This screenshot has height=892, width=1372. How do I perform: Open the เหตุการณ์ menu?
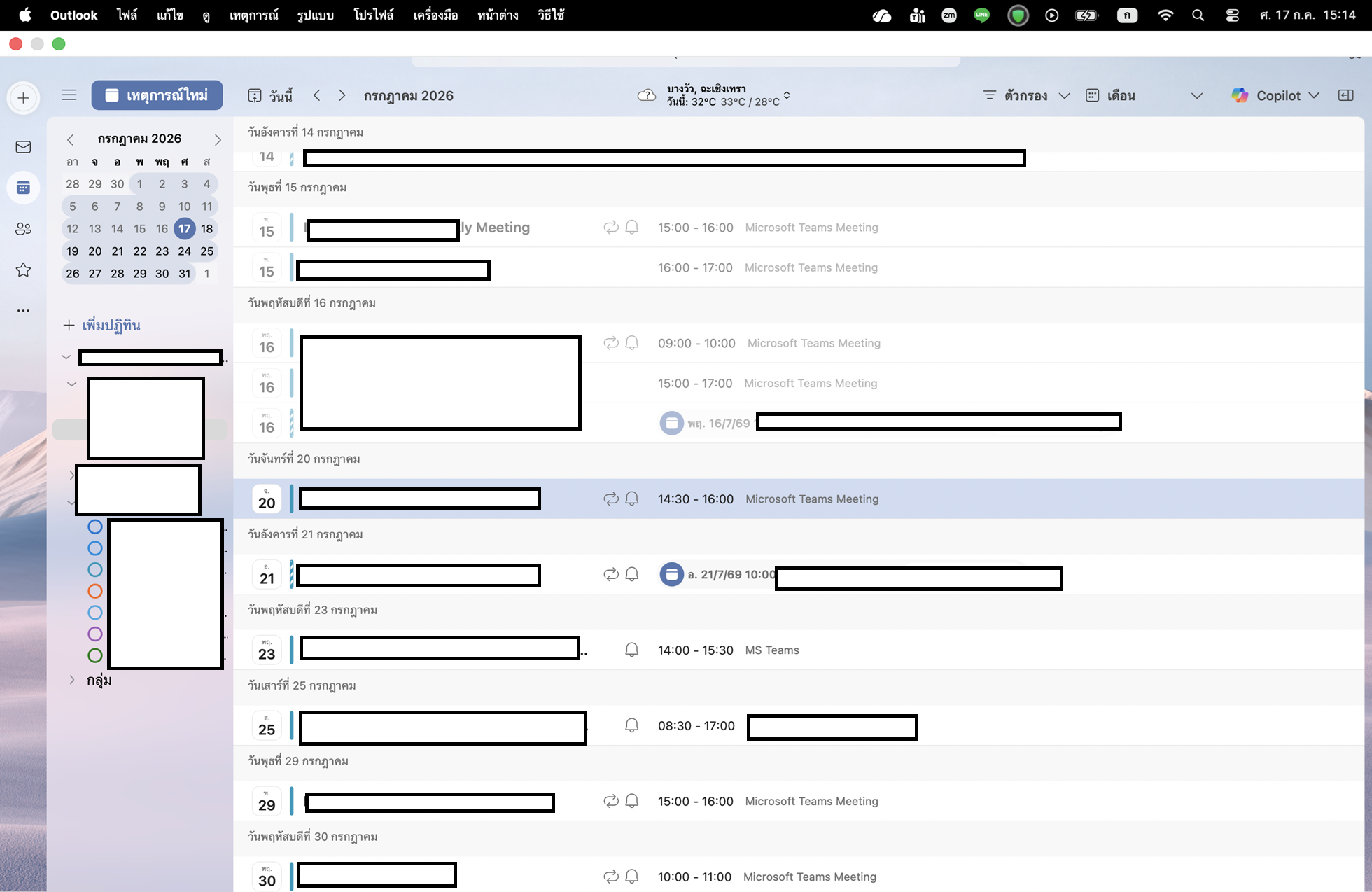[253, 15]
